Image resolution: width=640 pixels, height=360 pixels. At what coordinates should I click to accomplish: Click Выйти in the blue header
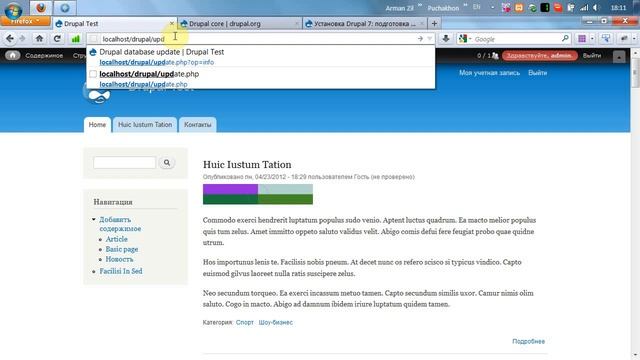point(538,73)
